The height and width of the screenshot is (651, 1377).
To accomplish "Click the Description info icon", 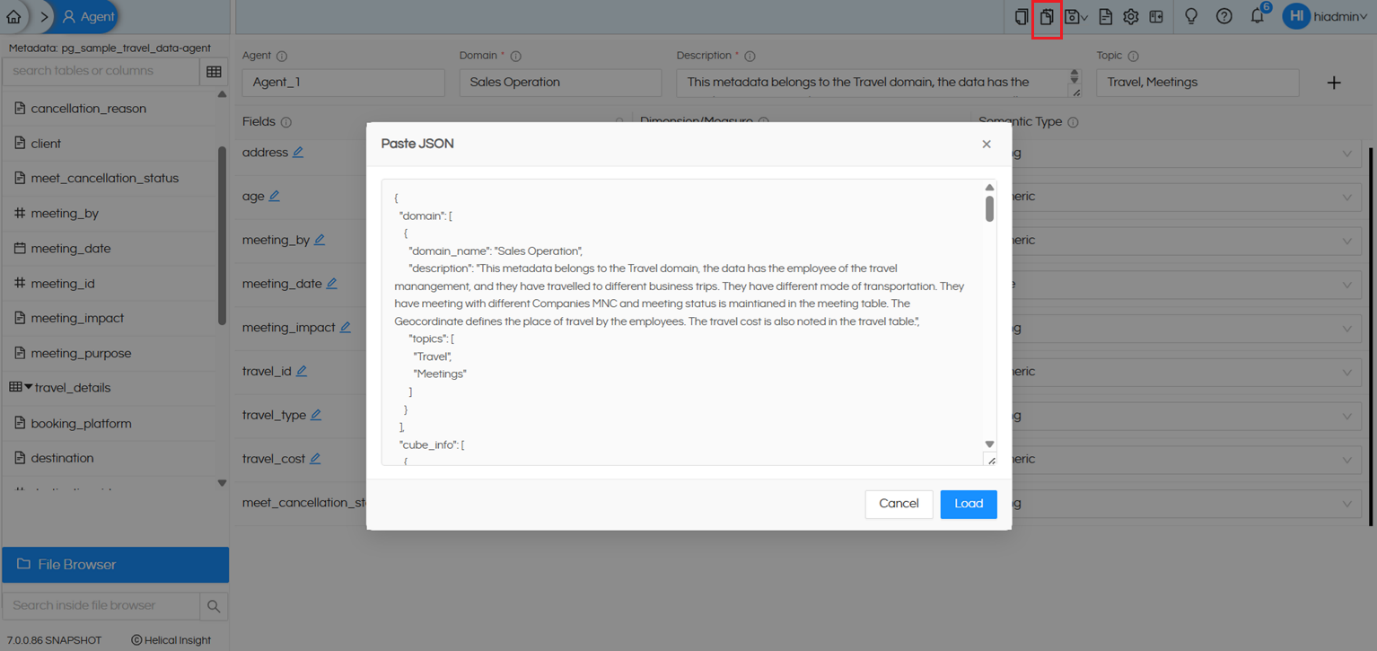I will [x=749, y=57].
